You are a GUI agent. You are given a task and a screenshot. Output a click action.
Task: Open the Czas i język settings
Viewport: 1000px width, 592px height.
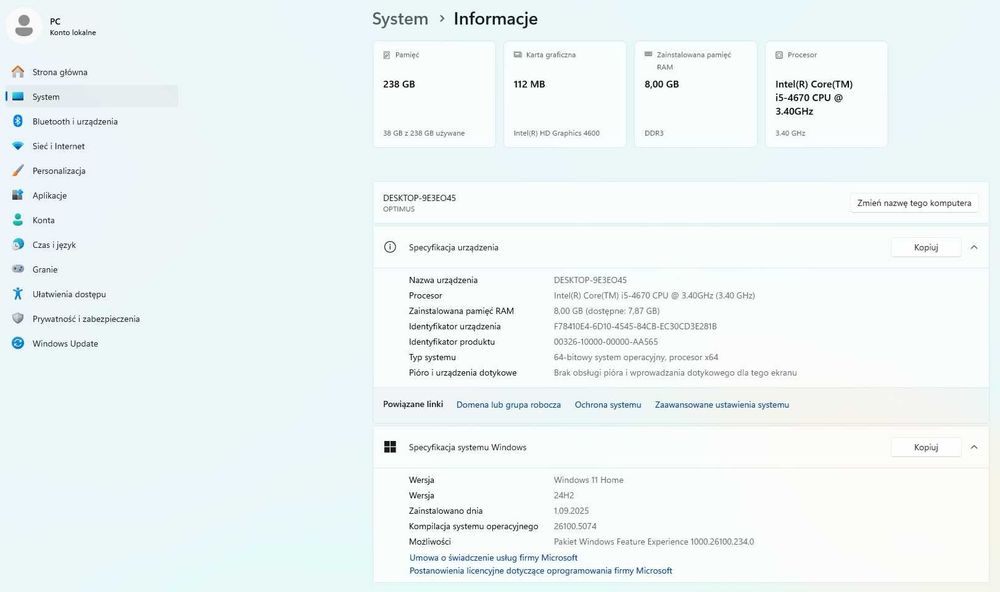(53, 245)
